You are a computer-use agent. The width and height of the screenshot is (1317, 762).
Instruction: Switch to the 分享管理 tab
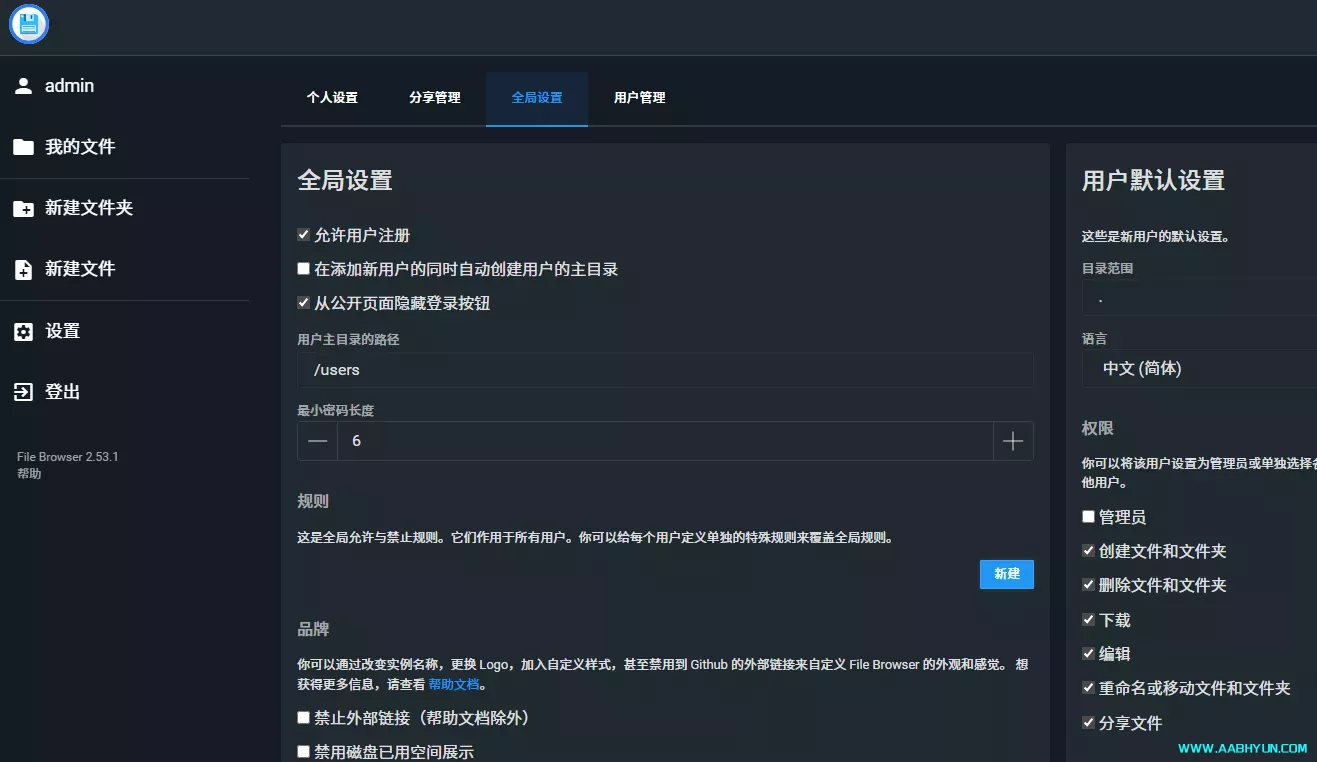(434, 98)
